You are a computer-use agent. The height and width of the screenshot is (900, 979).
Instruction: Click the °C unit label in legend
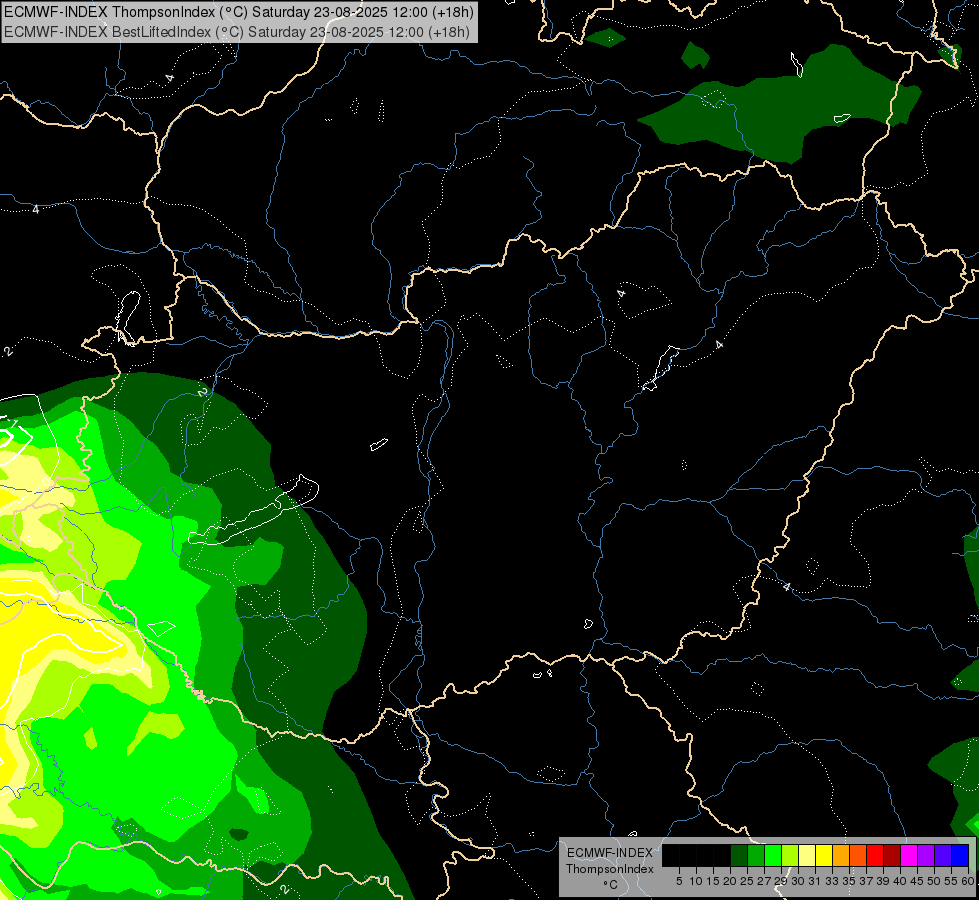click(610, 884)
